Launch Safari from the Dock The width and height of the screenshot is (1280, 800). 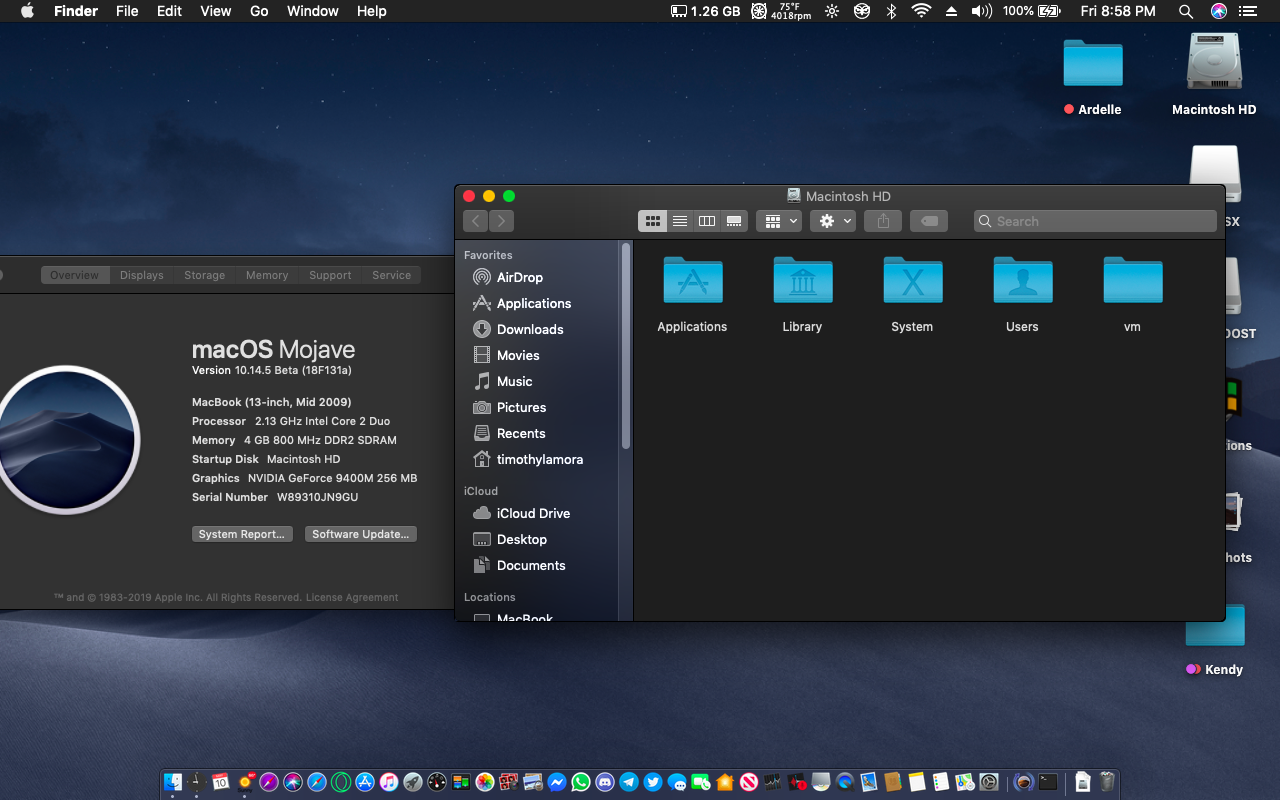pos(317,782)
